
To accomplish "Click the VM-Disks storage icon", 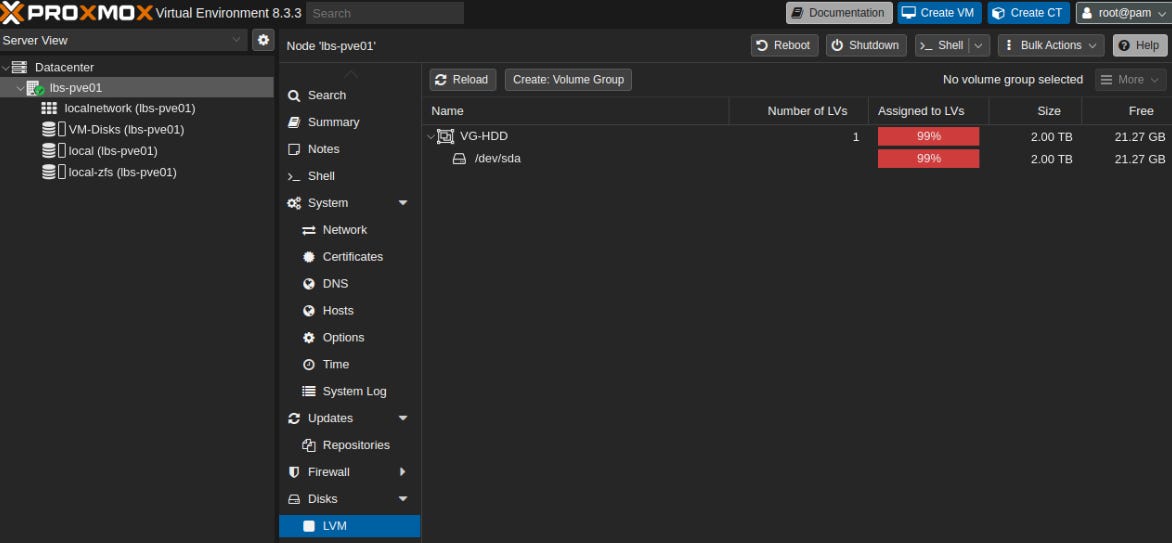I will 53,129.
